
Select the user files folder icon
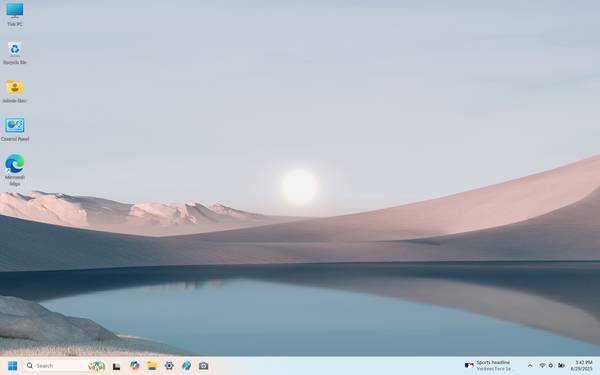coord(15,91)
